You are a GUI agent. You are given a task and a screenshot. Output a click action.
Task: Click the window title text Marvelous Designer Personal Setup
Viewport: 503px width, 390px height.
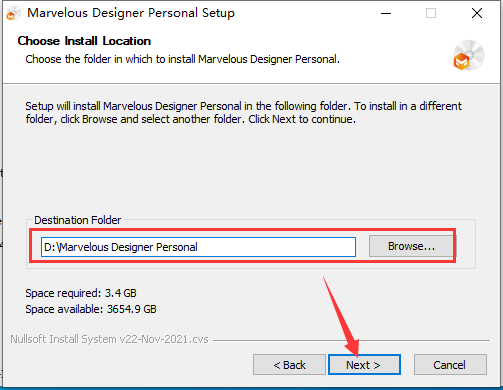pos(131,13)
